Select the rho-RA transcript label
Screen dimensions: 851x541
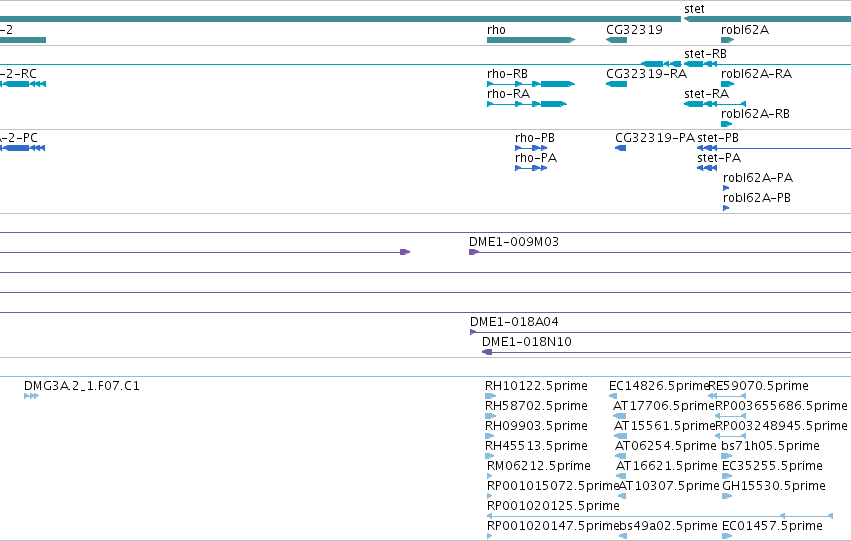tap(509, 94)
